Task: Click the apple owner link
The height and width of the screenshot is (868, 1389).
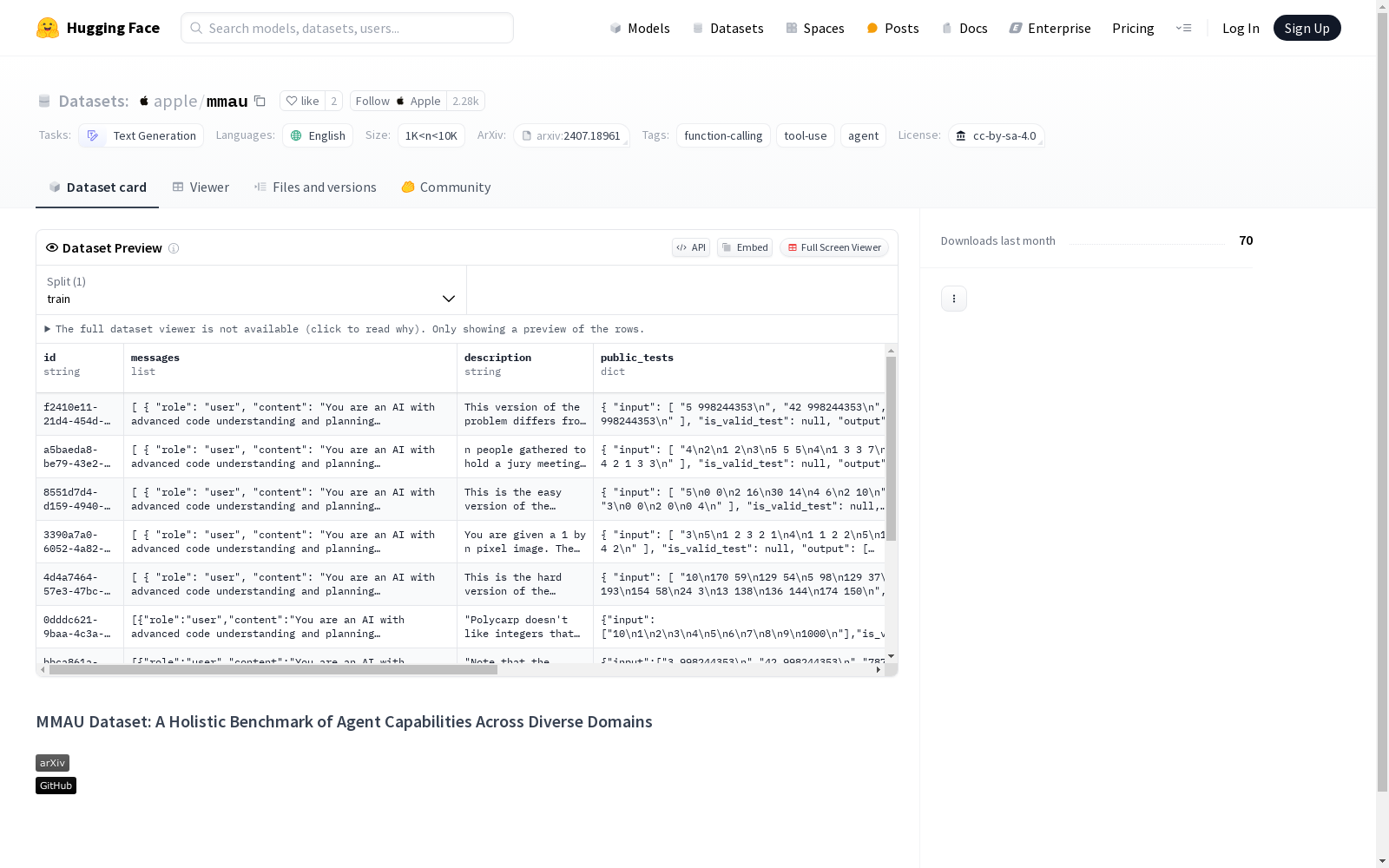Action: [x=175, y=101]
